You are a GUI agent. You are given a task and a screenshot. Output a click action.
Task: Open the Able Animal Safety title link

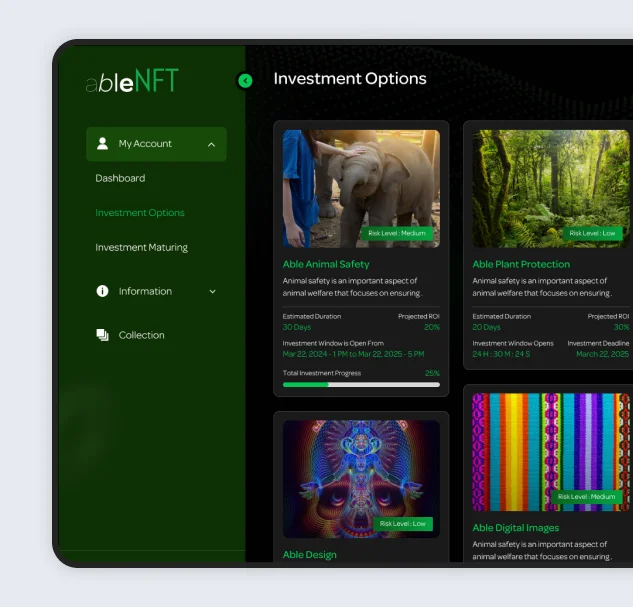[326, 264]
